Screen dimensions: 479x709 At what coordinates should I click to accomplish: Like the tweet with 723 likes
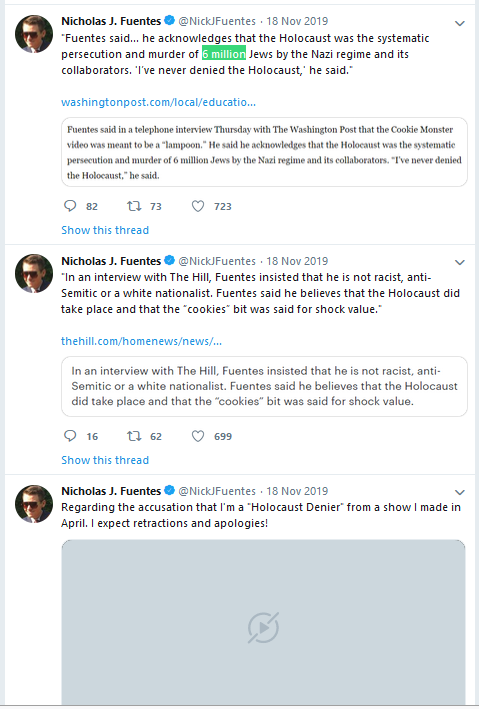pos(198,206)
